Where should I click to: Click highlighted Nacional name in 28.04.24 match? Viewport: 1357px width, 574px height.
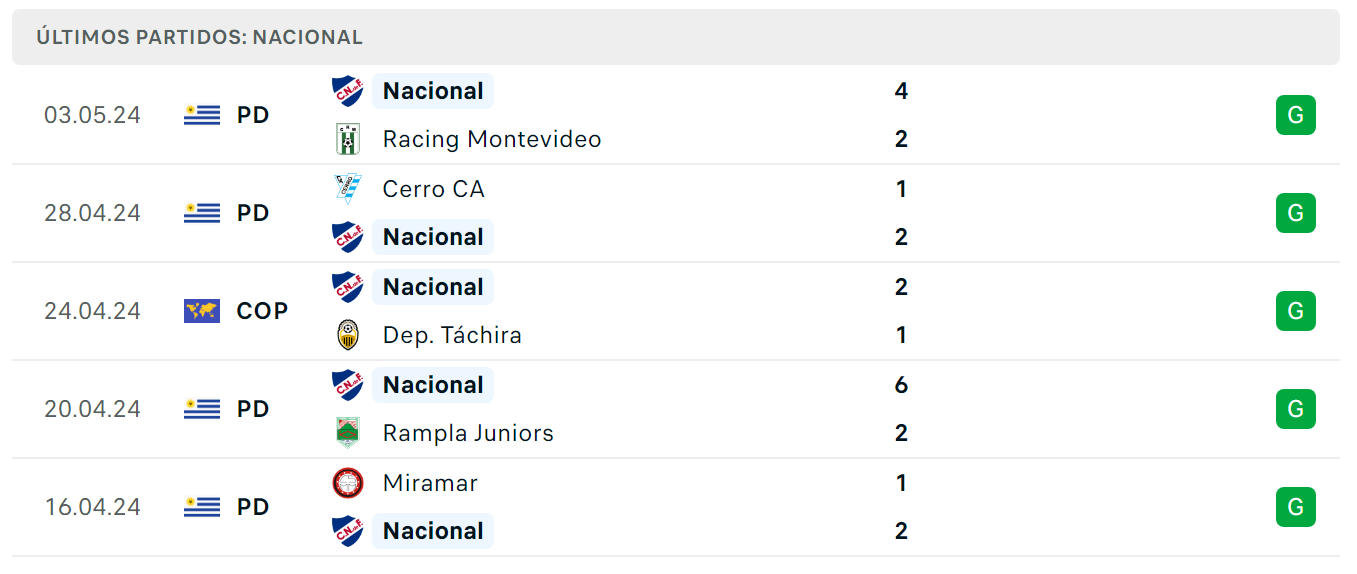coord(433,237)
